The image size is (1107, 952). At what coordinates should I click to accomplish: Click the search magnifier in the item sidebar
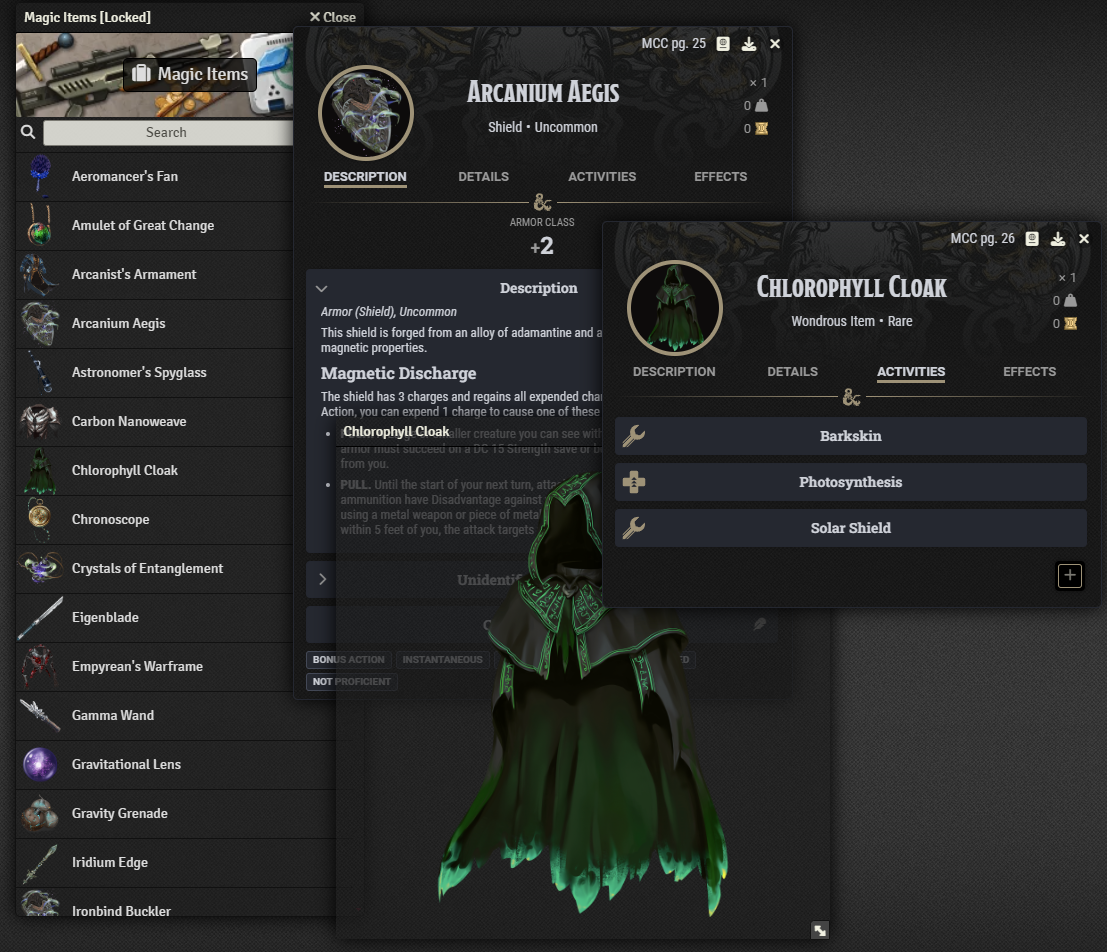27,131
